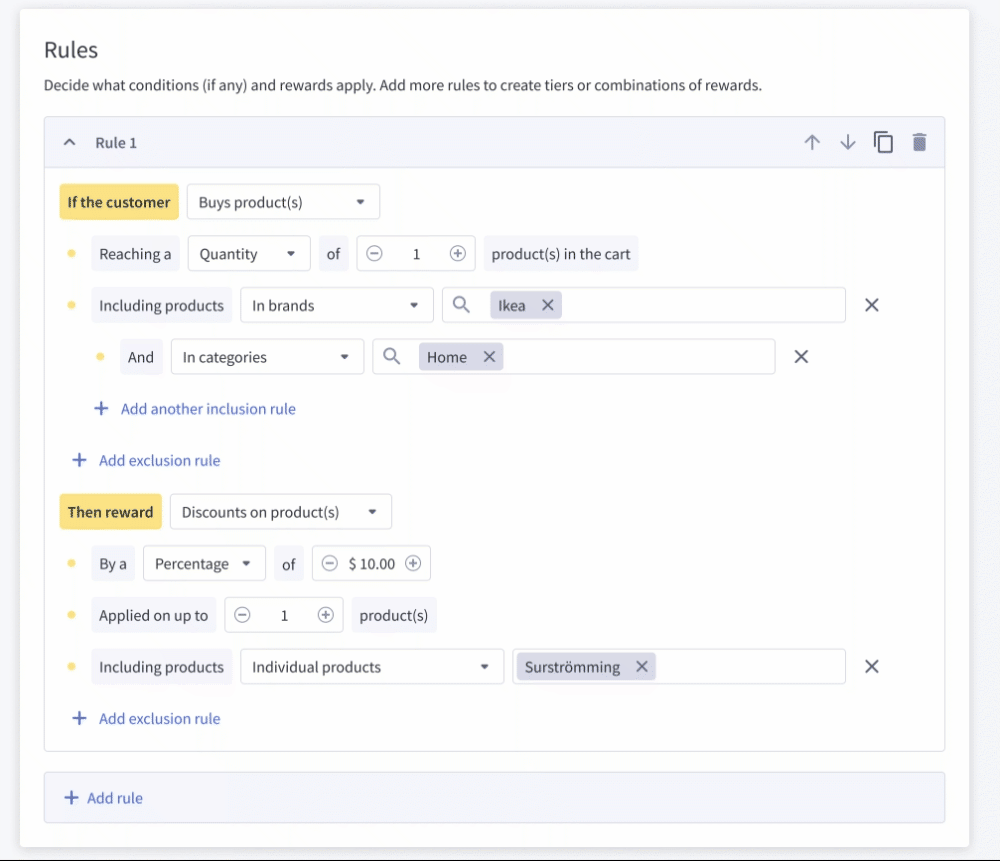This screenshot has height=861, width=1000.
Task: Remove the reward Including products row
Action: pyautogui.click(x=872, y=666)
